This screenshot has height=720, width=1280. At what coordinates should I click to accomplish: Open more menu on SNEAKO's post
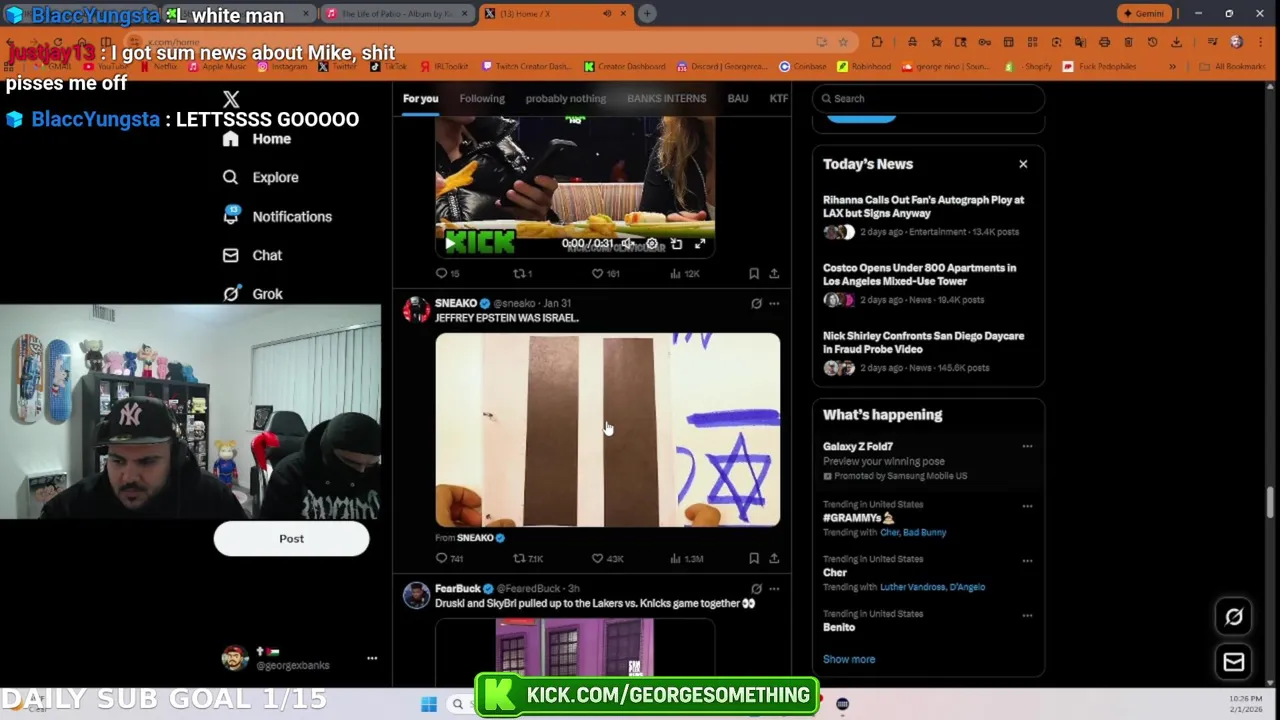point(774,303)
